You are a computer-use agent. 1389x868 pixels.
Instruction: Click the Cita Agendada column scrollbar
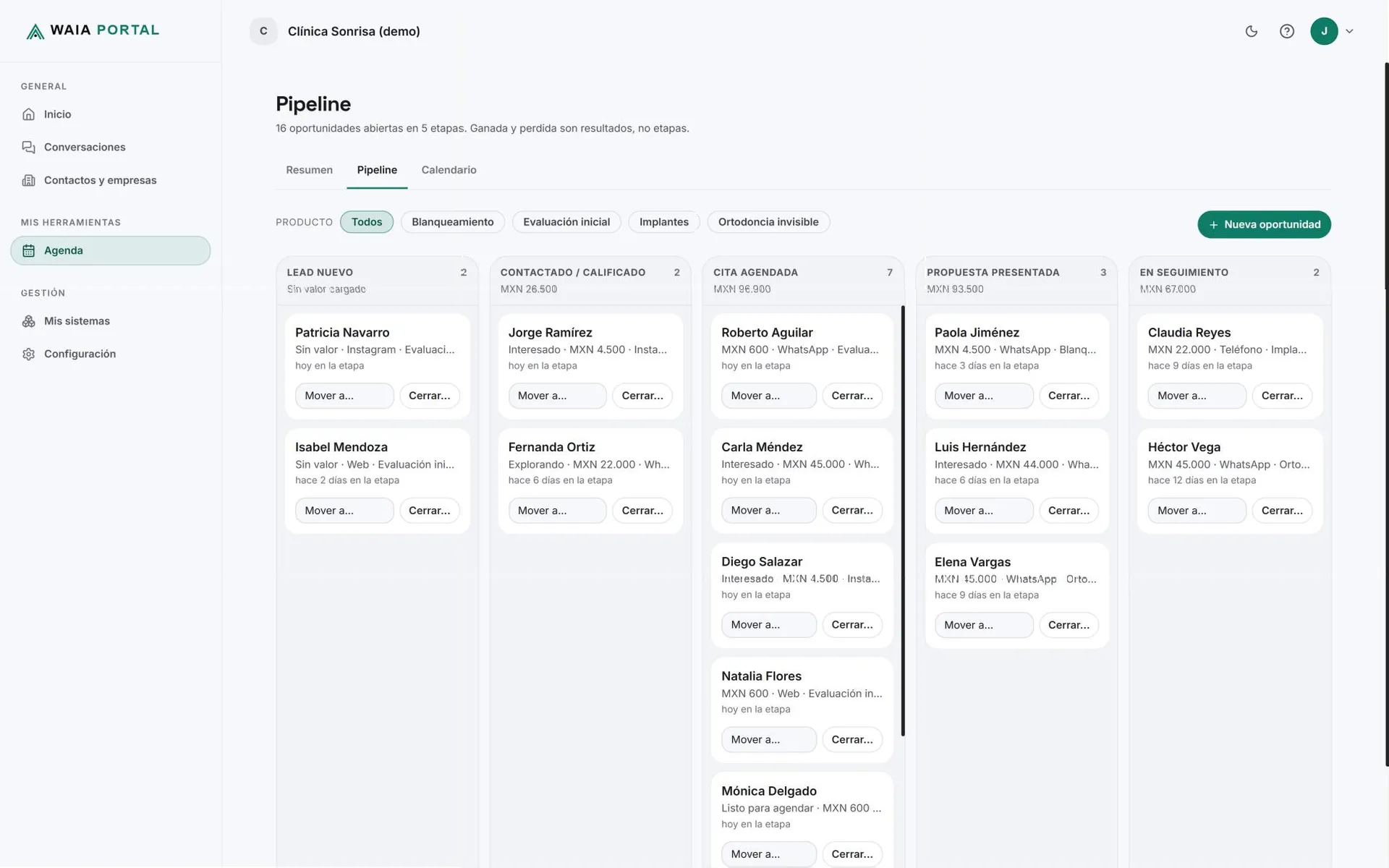(903, 521)
